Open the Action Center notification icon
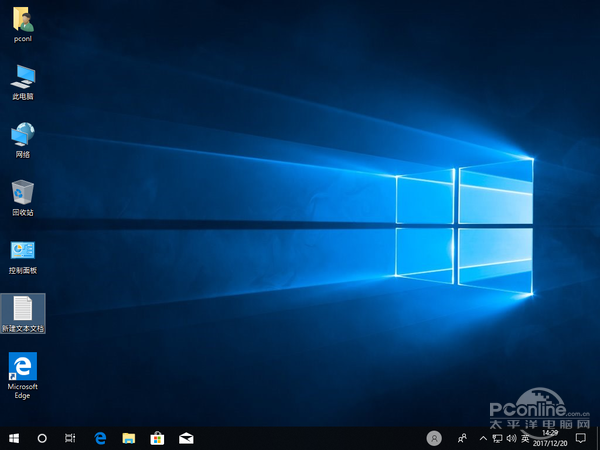The image size is (600, 450). click(x=581, y=439)
